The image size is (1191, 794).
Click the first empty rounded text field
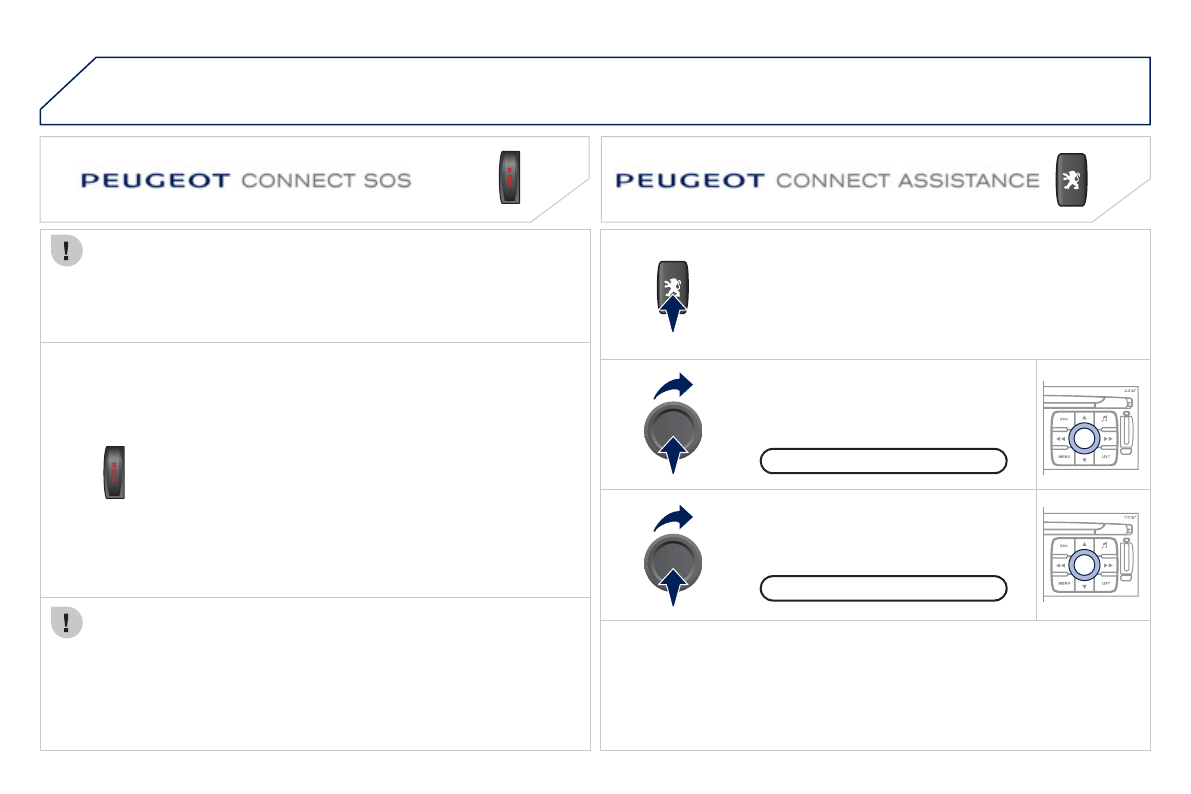click(x=882, y=460)
